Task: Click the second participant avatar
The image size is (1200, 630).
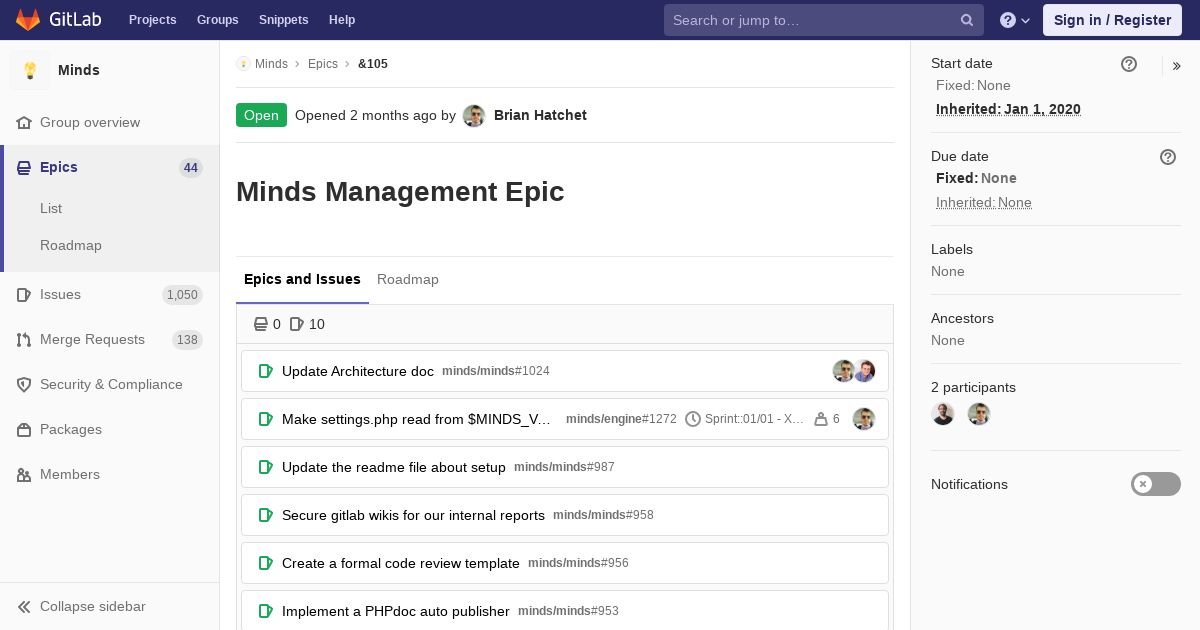Action: point(979,414)
